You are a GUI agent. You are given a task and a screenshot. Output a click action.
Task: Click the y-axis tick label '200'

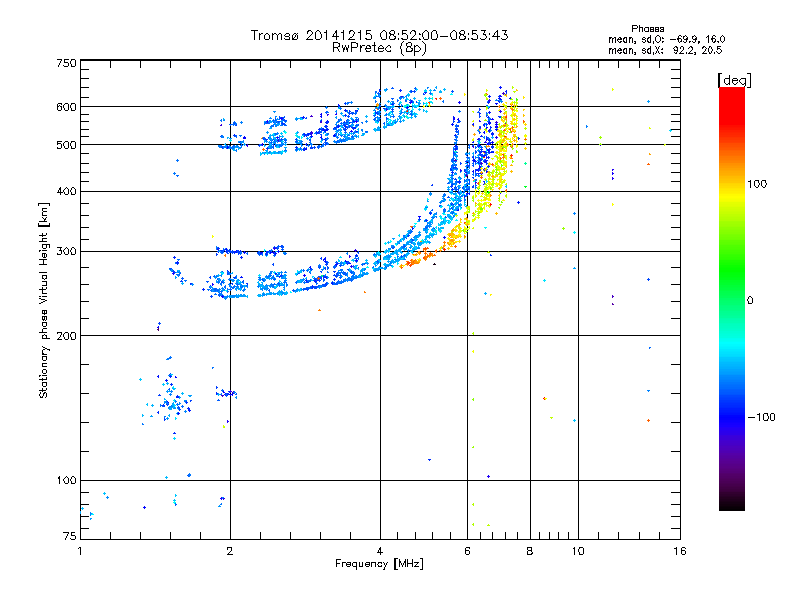[x=67, y=336]
